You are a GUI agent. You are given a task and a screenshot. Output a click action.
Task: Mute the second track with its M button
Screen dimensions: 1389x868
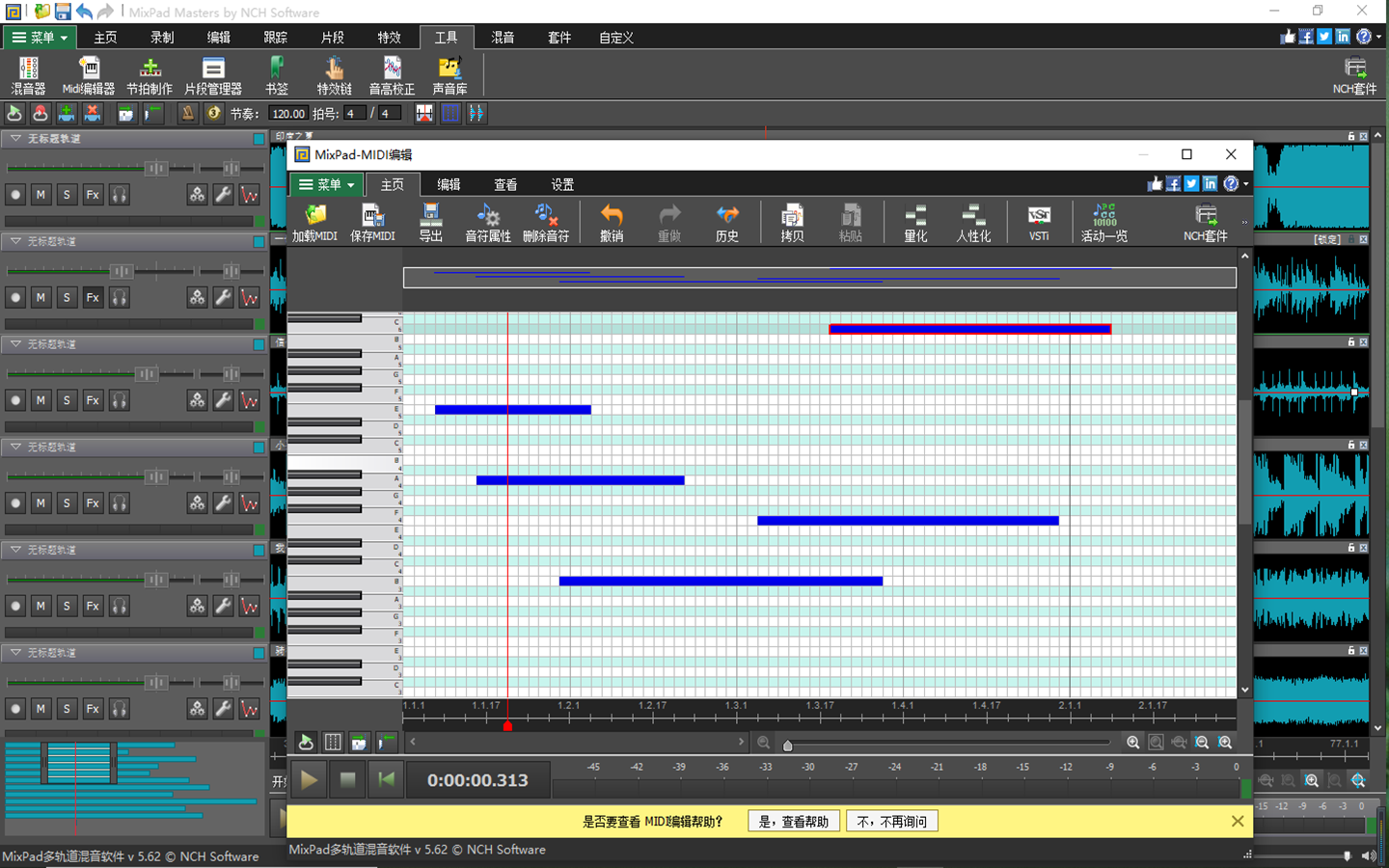pyautogui.click(x=41, y=297)
